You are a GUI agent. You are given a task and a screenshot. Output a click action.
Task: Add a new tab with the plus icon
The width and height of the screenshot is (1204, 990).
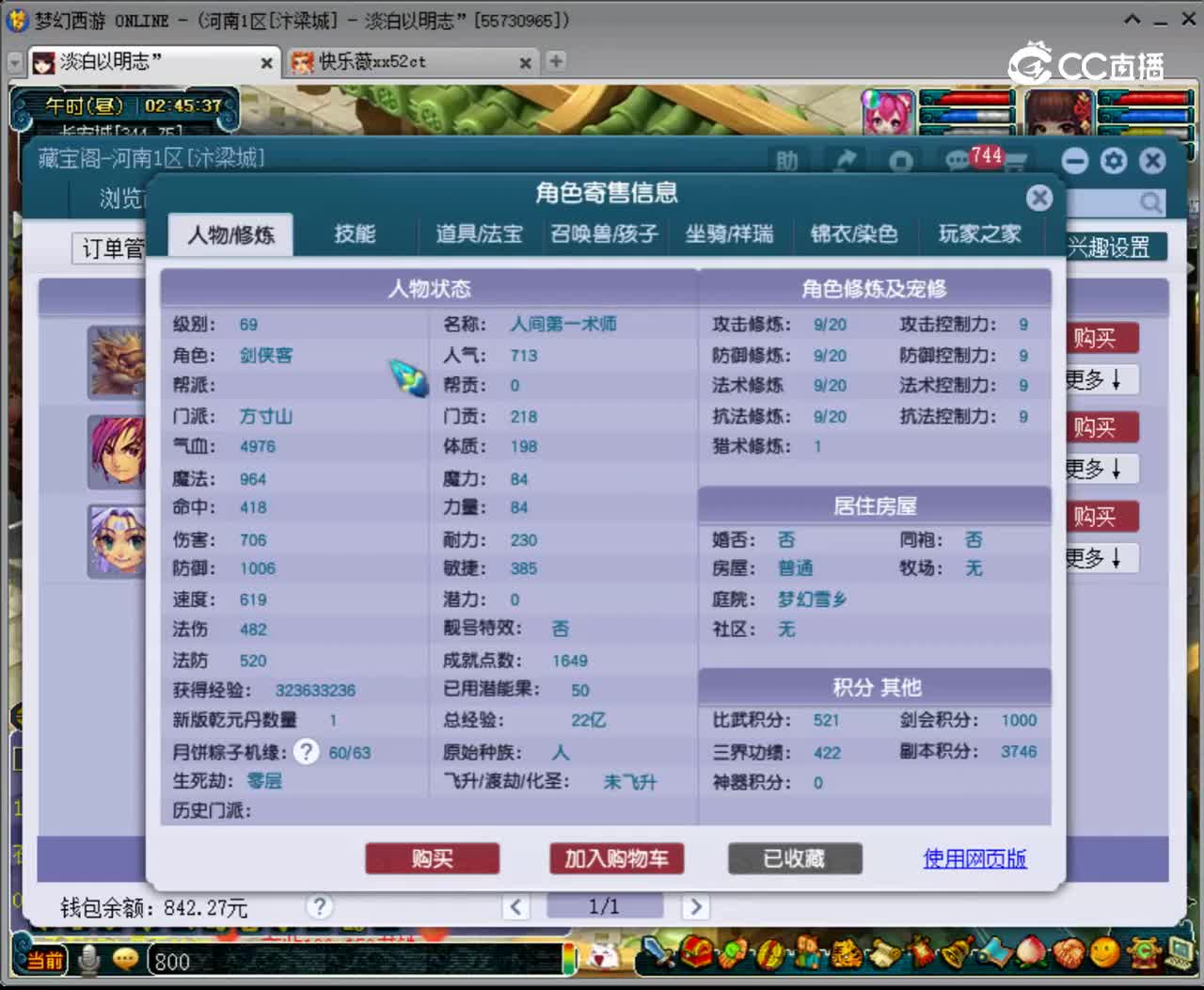pos(556,61)
